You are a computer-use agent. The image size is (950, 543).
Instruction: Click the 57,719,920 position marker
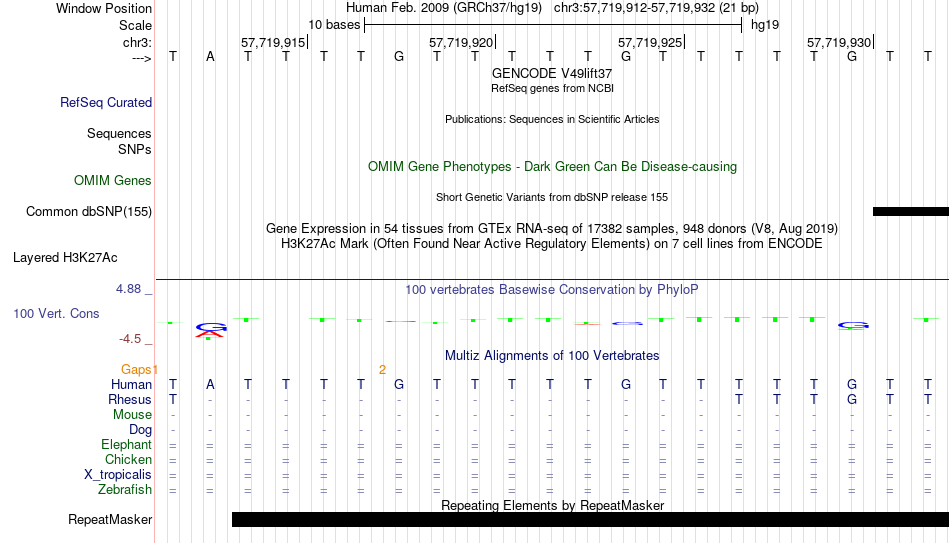pos(461,42)
